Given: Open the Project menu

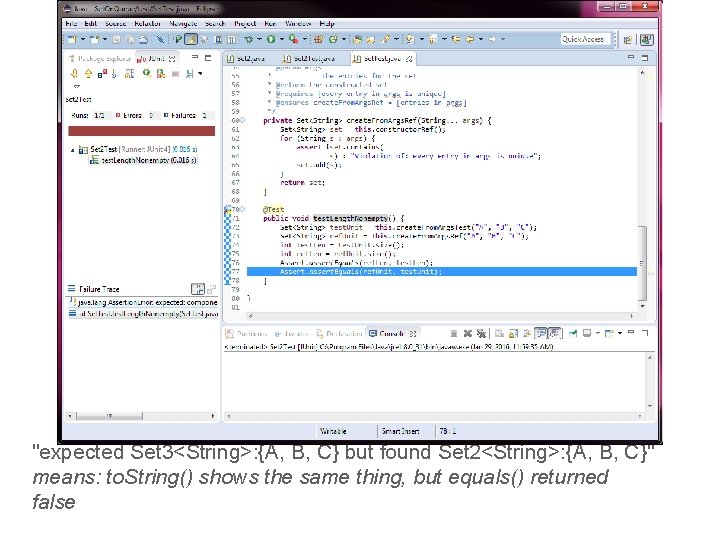Looking at the screenshot, I should coord(245,23).
